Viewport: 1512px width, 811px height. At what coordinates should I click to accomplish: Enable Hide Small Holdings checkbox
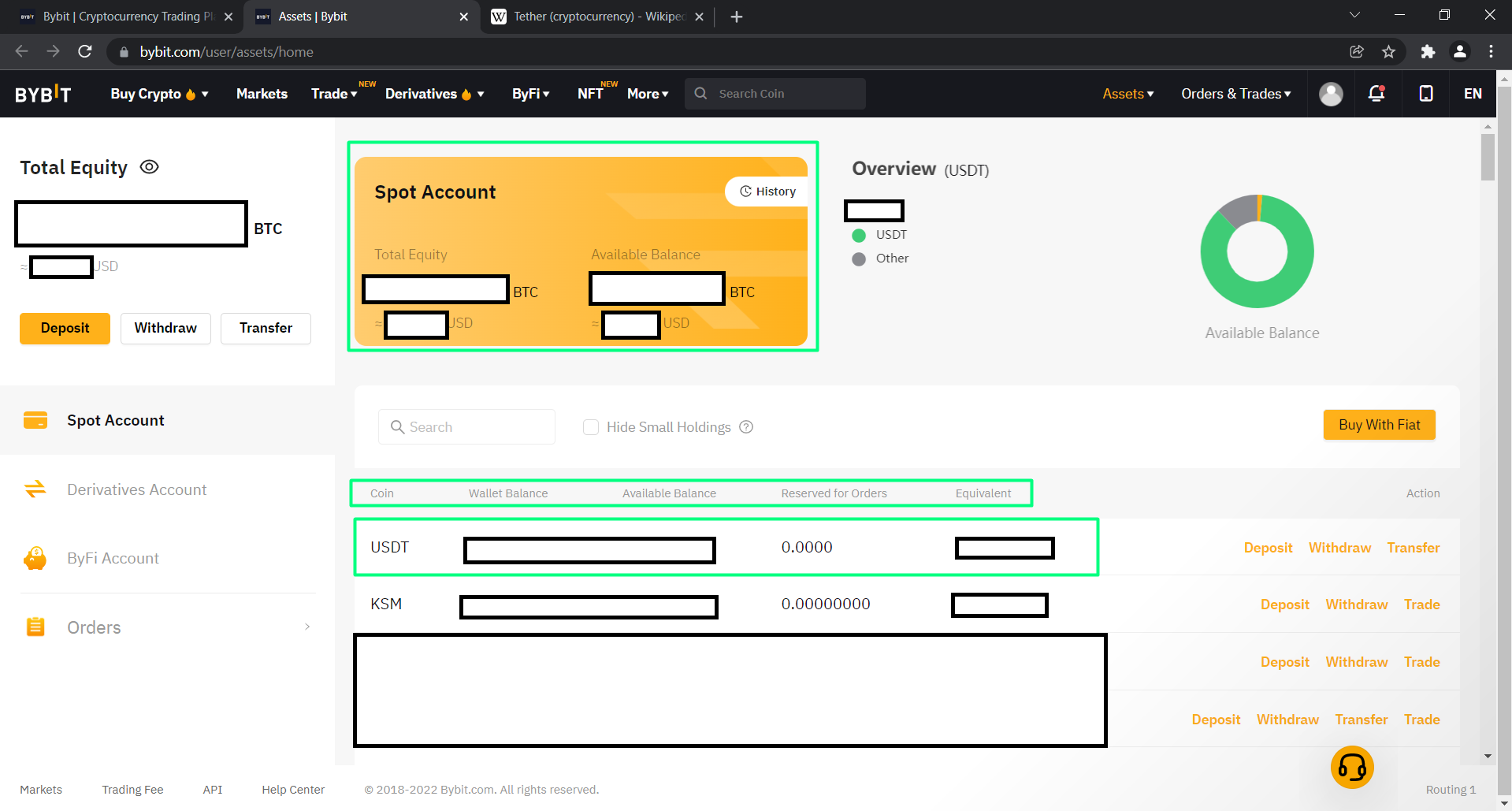pos(591,427)
